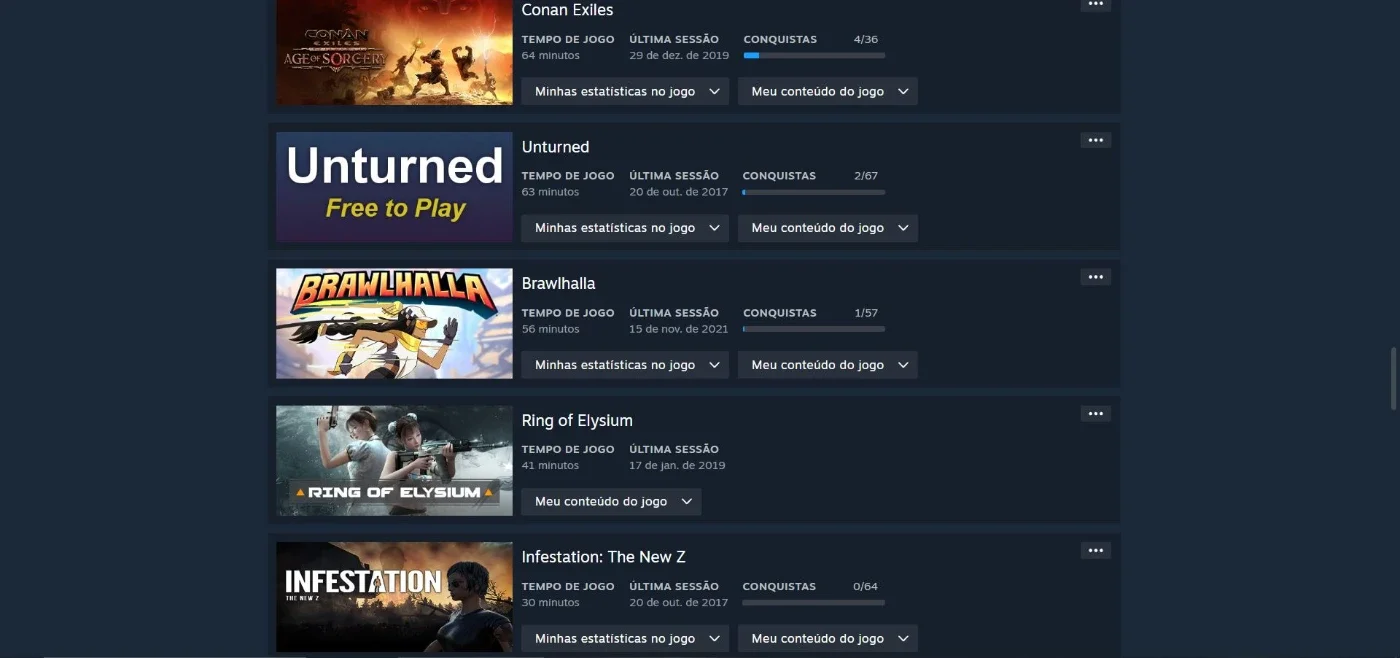This screenshot has height=658, width=1400.
Task: Click Brawlhalla '56 minutos' playtime
Action: pos(551,329)
